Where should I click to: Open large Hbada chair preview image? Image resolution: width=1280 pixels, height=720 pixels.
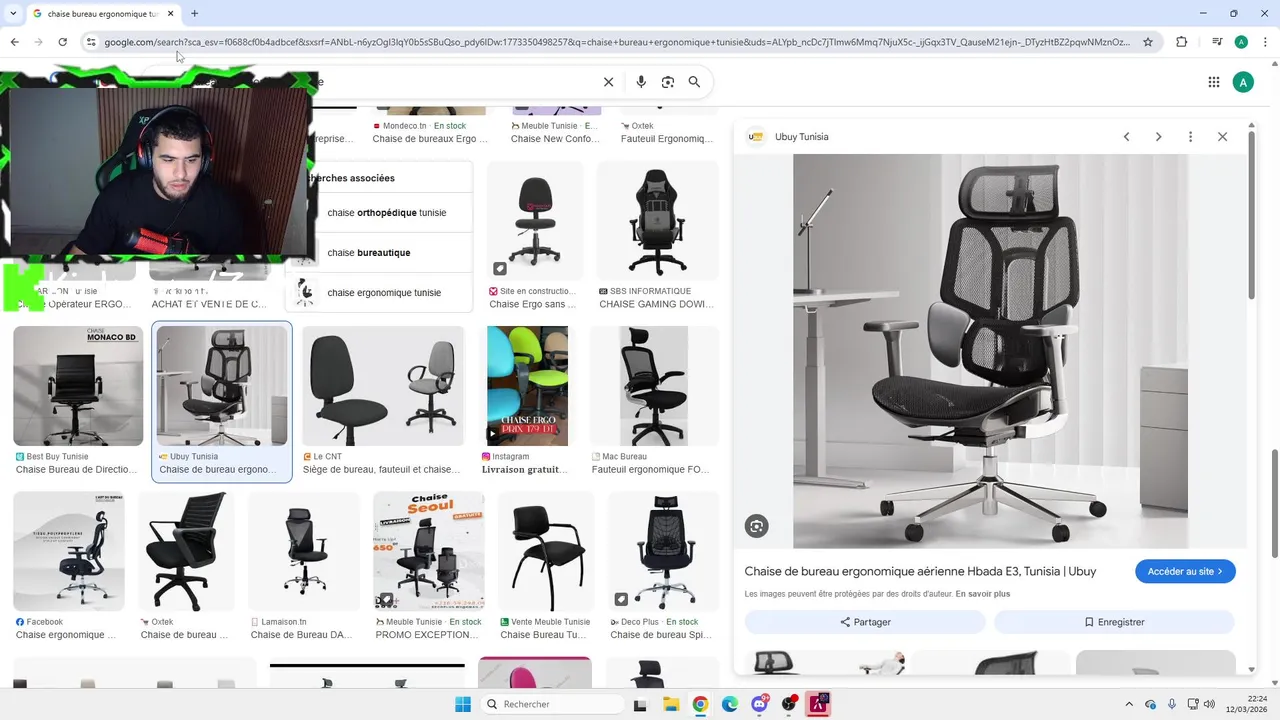(990, 351)
